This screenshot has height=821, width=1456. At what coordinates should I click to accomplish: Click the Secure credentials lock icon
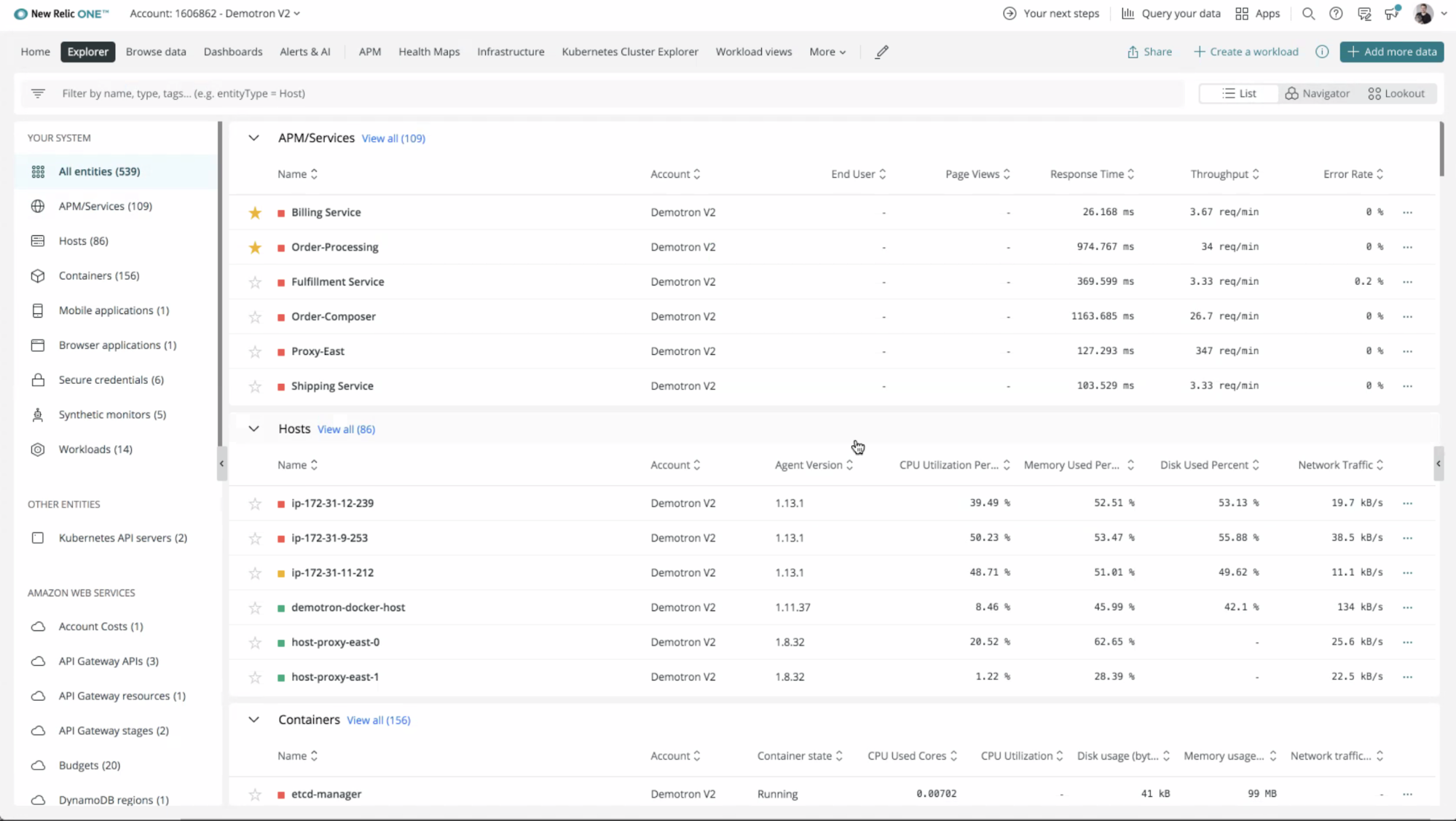pyautogui.click(x=38, y=380)
